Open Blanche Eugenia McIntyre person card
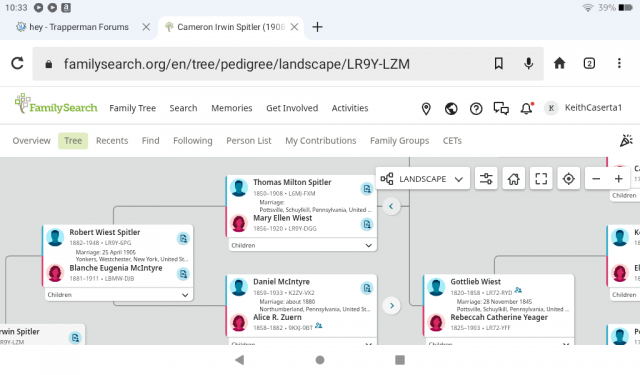This screenshot has width=640, height=375. (116, 268)
